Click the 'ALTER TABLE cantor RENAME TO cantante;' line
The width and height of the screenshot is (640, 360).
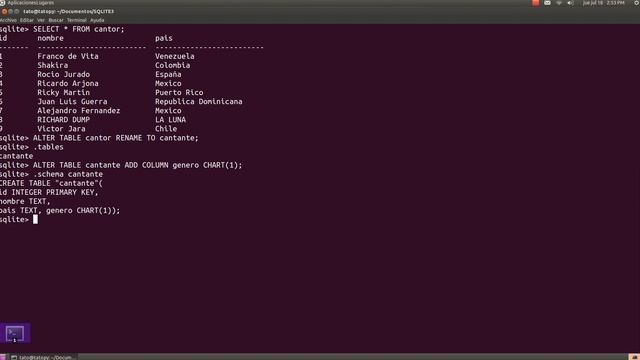point(116,138)
